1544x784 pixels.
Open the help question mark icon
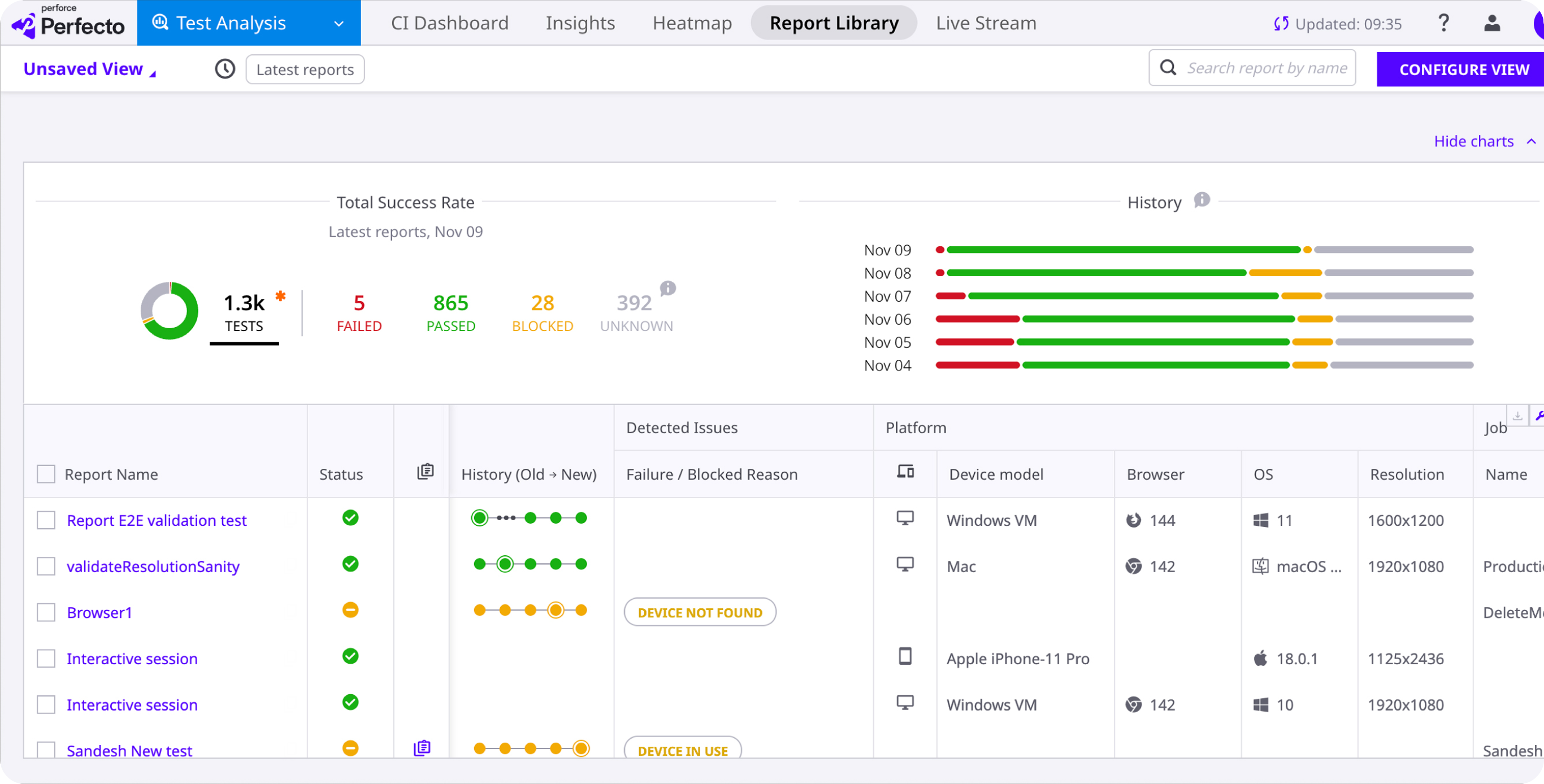click(x=1444, y=23)
